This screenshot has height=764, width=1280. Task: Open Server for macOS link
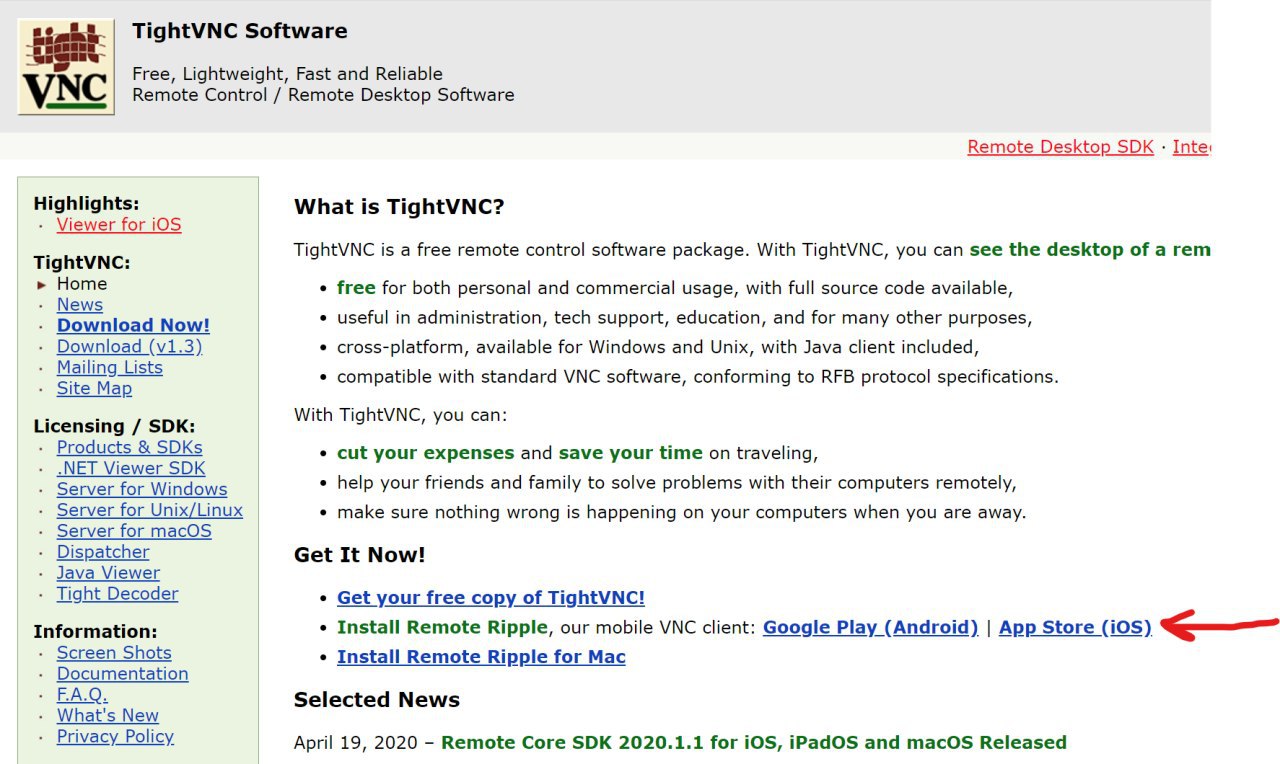pyautogui.click(x=134, y=532)
